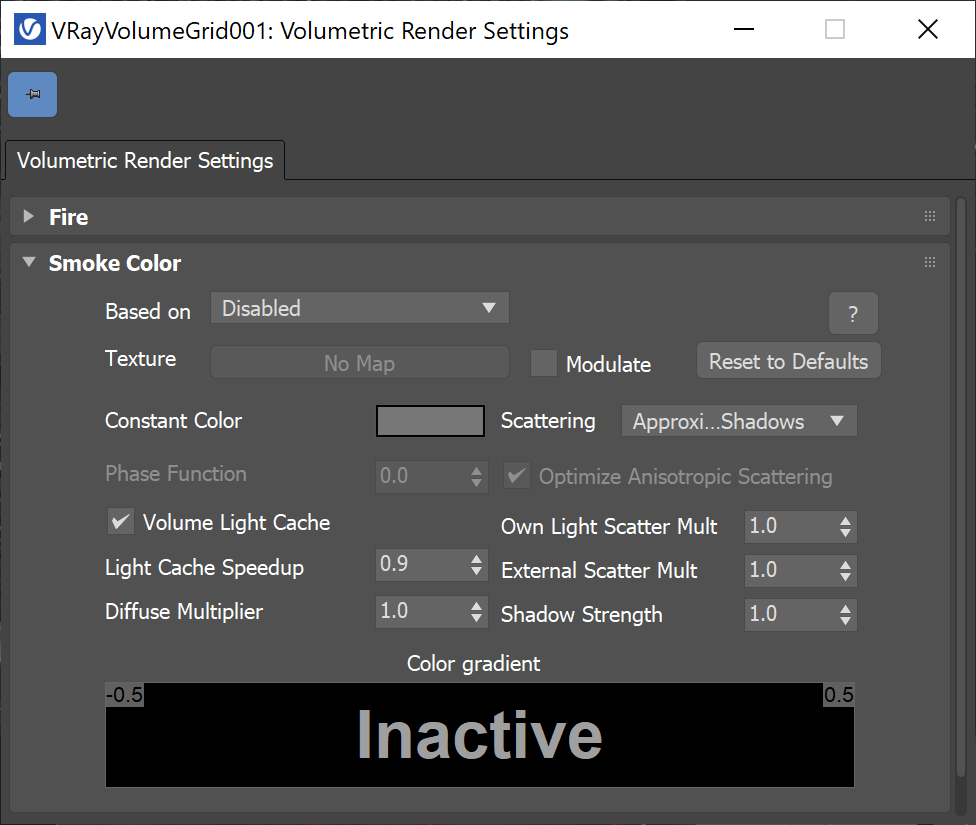976x825 pixels.
Task: Toggle the Modulate checkbox
Action: (x=543, y=363)
